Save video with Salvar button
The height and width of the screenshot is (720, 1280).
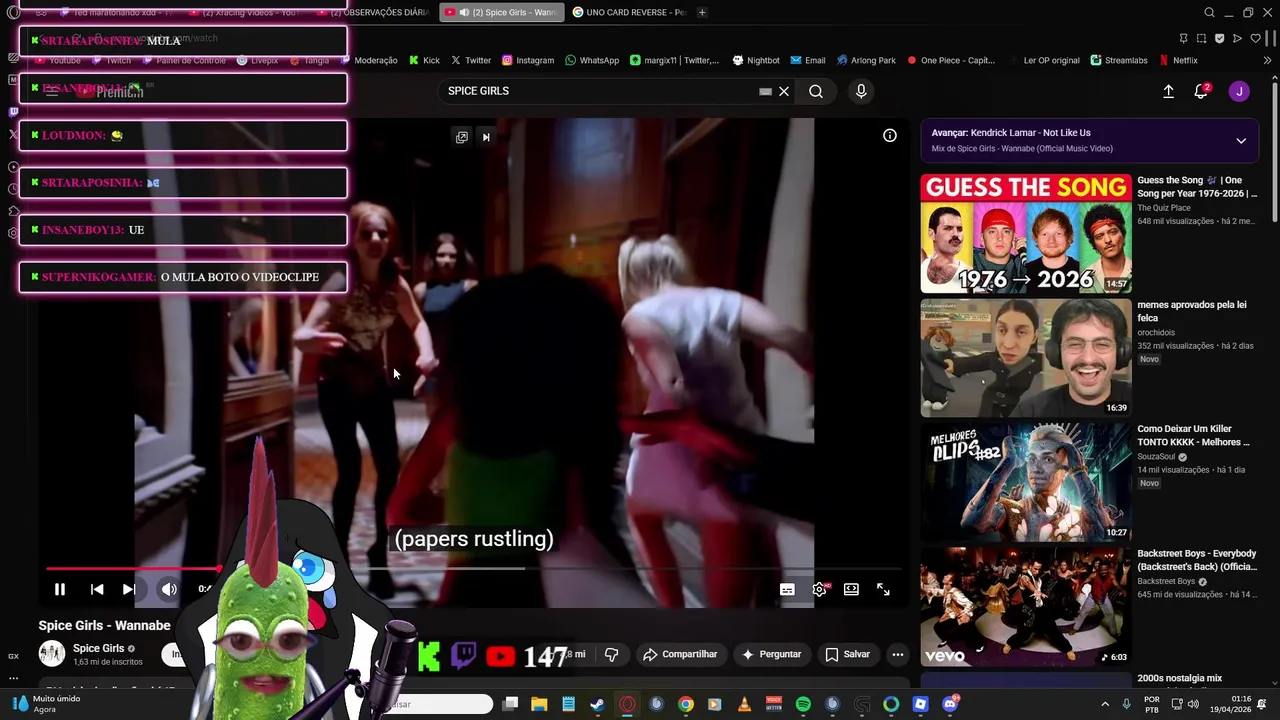click(847, 654)
